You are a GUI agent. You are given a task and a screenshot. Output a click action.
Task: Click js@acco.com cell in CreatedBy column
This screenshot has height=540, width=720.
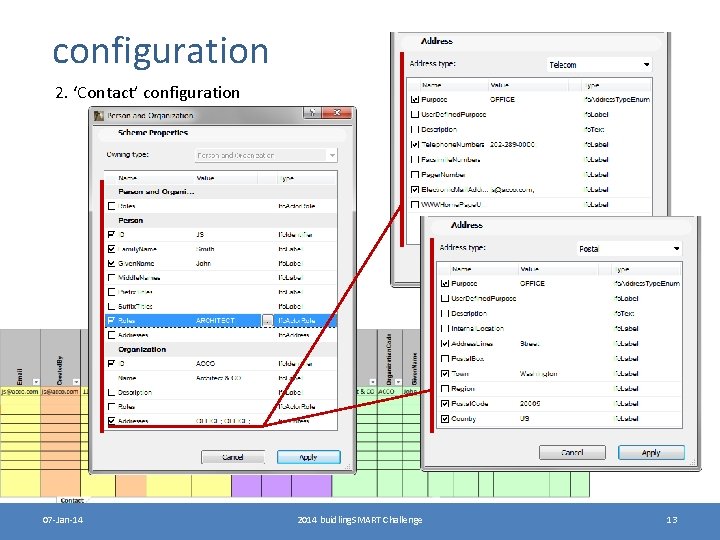pos(60,391)
